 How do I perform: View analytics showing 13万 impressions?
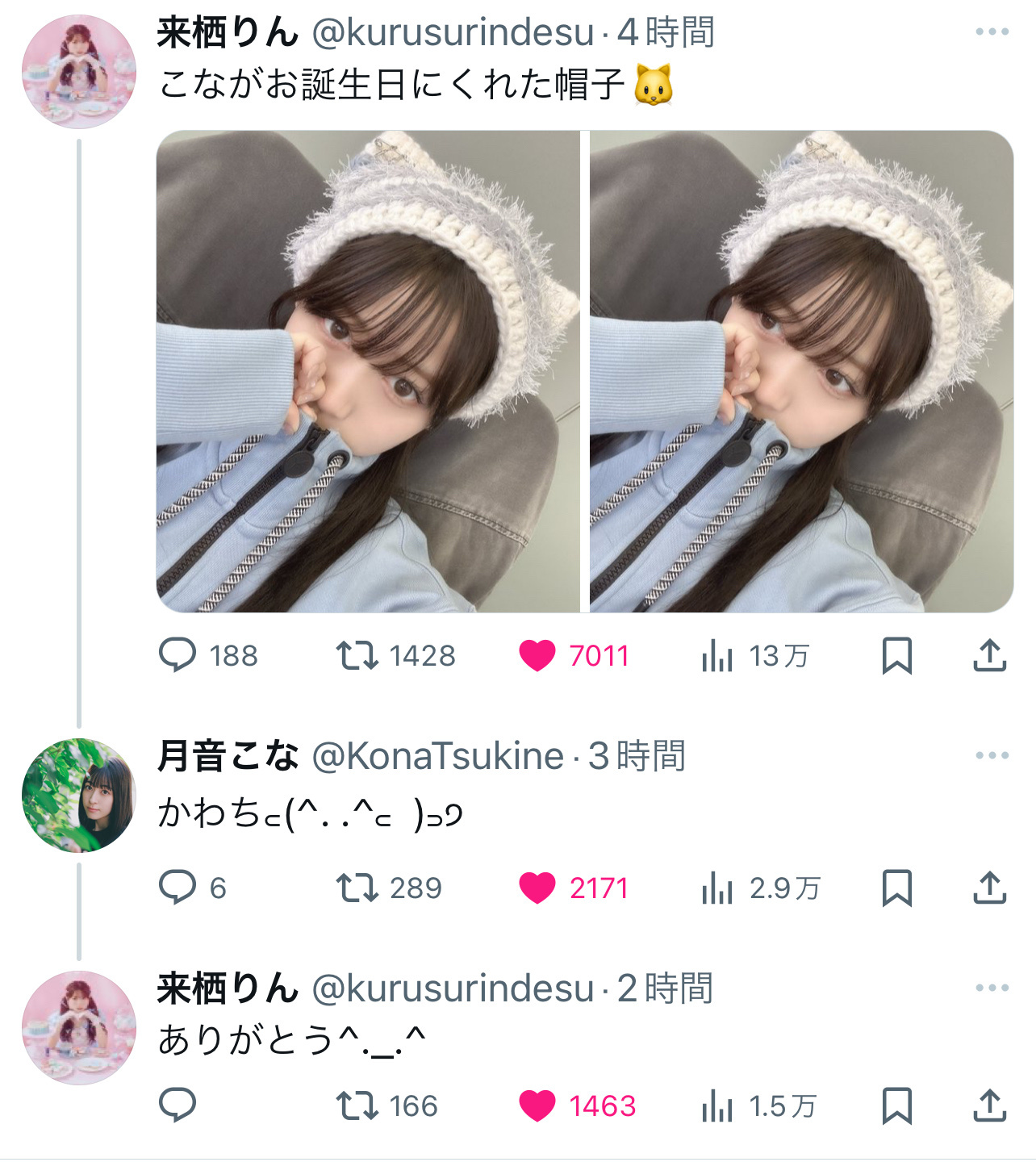coord(754,655)
